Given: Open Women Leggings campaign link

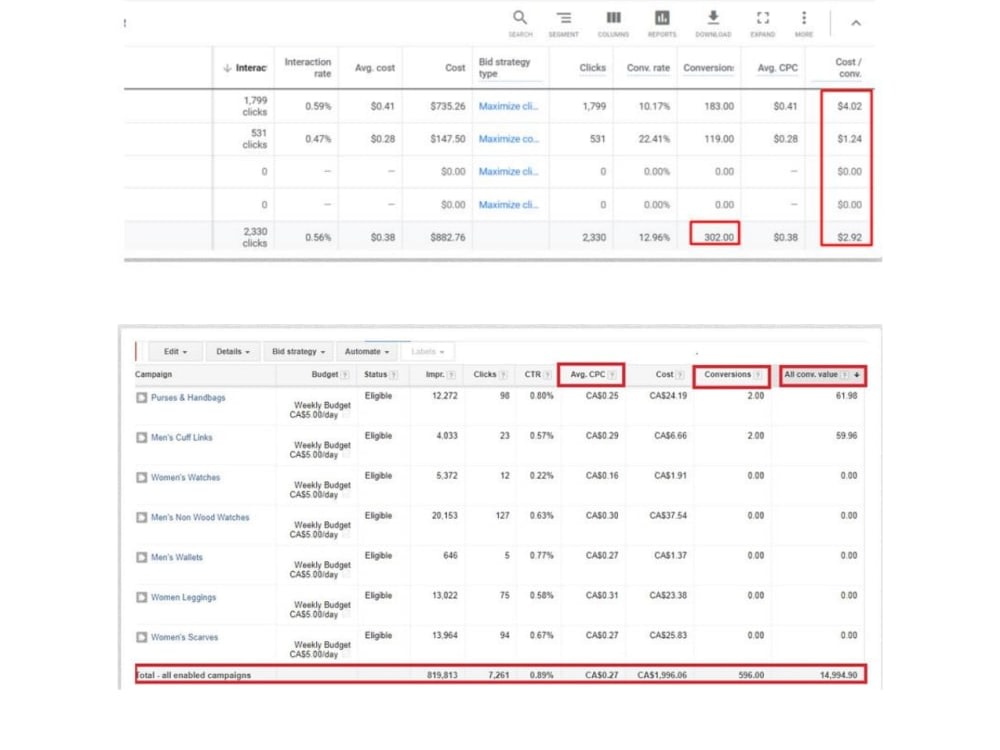Looking at the screenshot, I should point(184,598).
